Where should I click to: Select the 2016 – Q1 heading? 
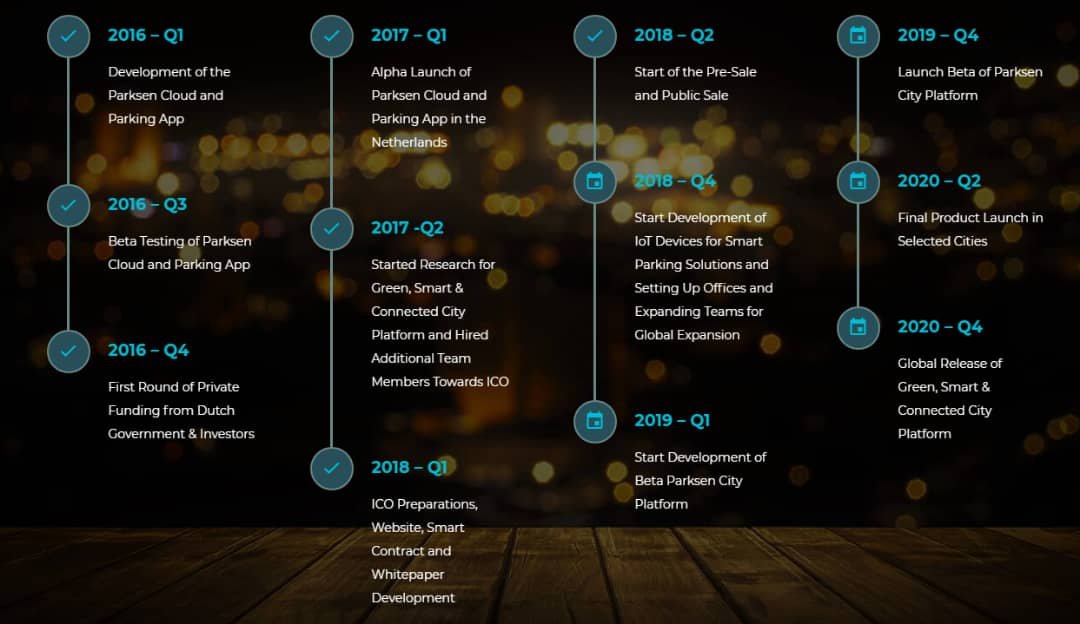coord(145,35)
